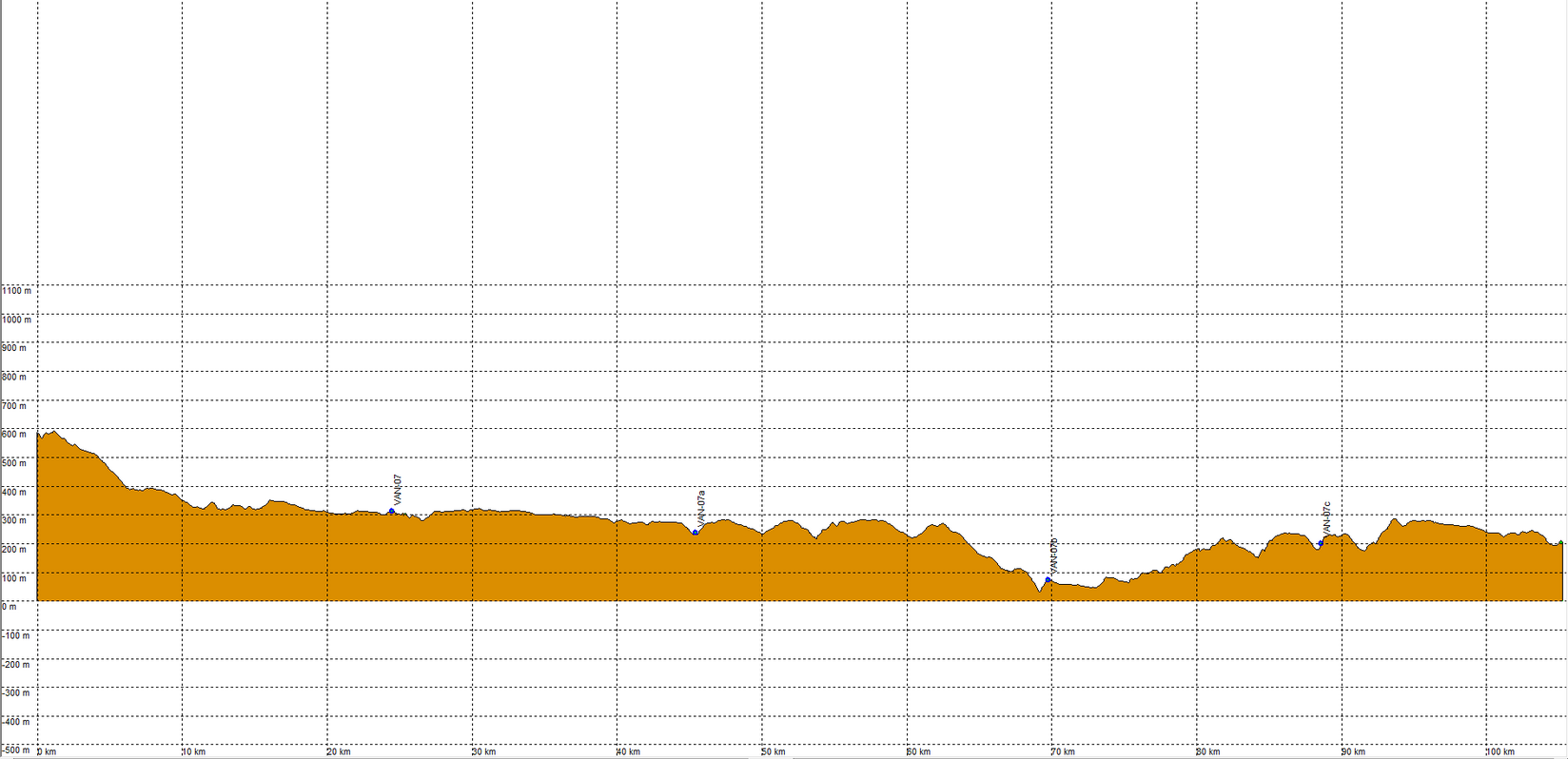This screenshot has width=1568, height=759.
Task: Click the VAN-07a waypoint label text
Action: [701, 508]
